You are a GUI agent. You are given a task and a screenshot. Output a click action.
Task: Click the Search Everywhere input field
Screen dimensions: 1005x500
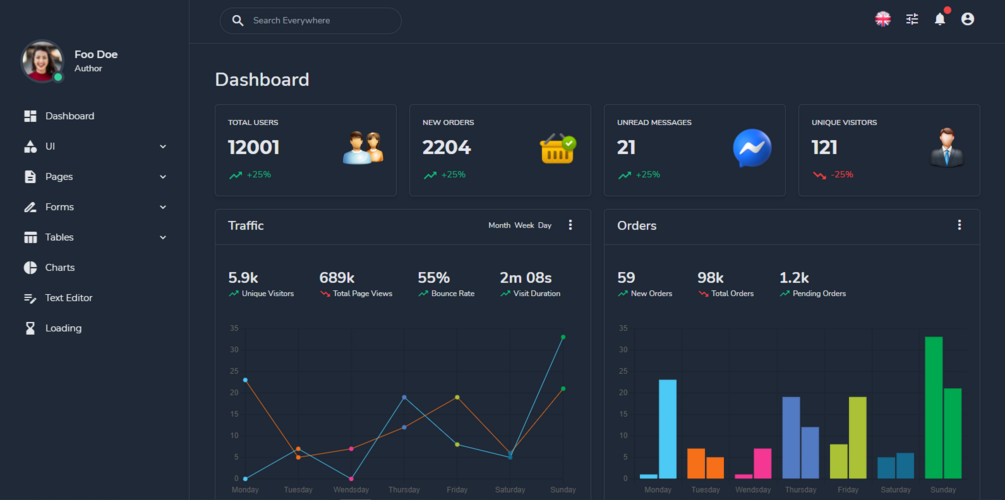click(311, 21)
